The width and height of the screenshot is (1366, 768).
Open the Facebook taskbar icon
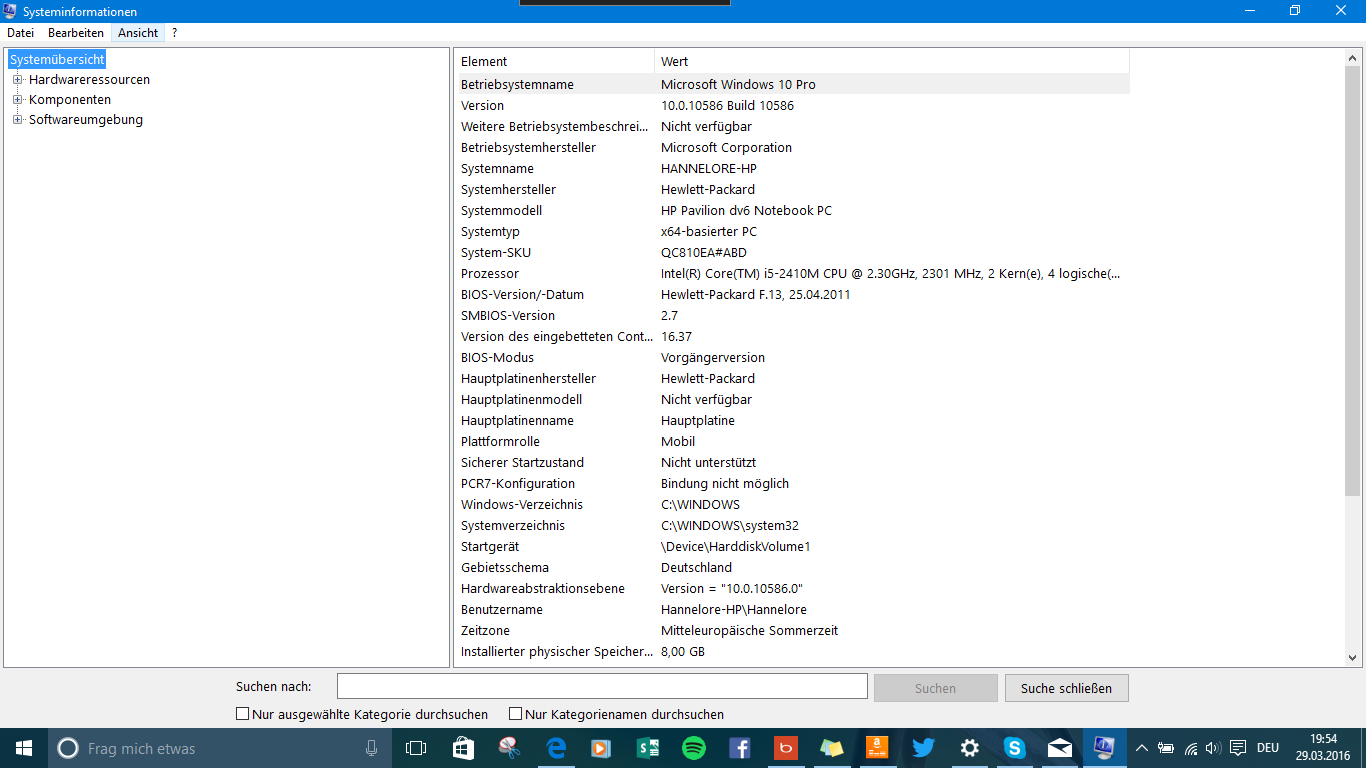(x=740, y=748)
